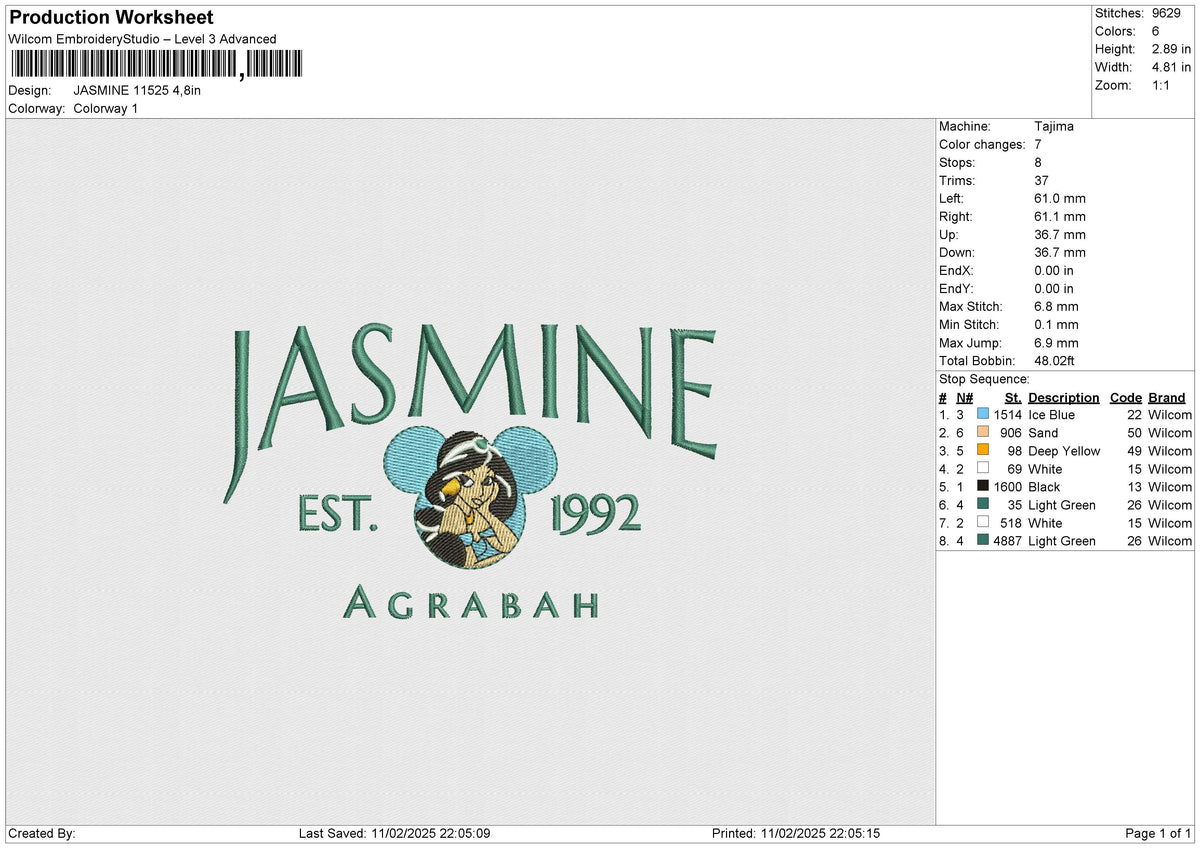Click code 49 in Deep Yellow row
The image size is (1200, 848).
pos(1134,451)
